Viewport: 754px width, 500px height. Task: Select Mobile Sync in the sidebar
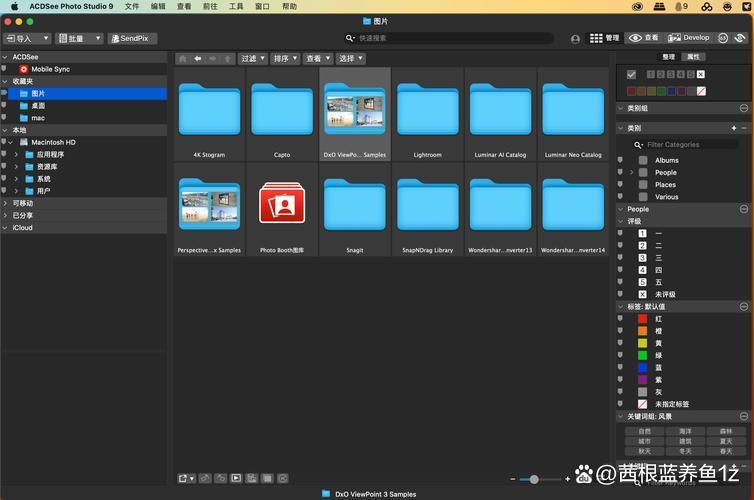click(50, 69)
